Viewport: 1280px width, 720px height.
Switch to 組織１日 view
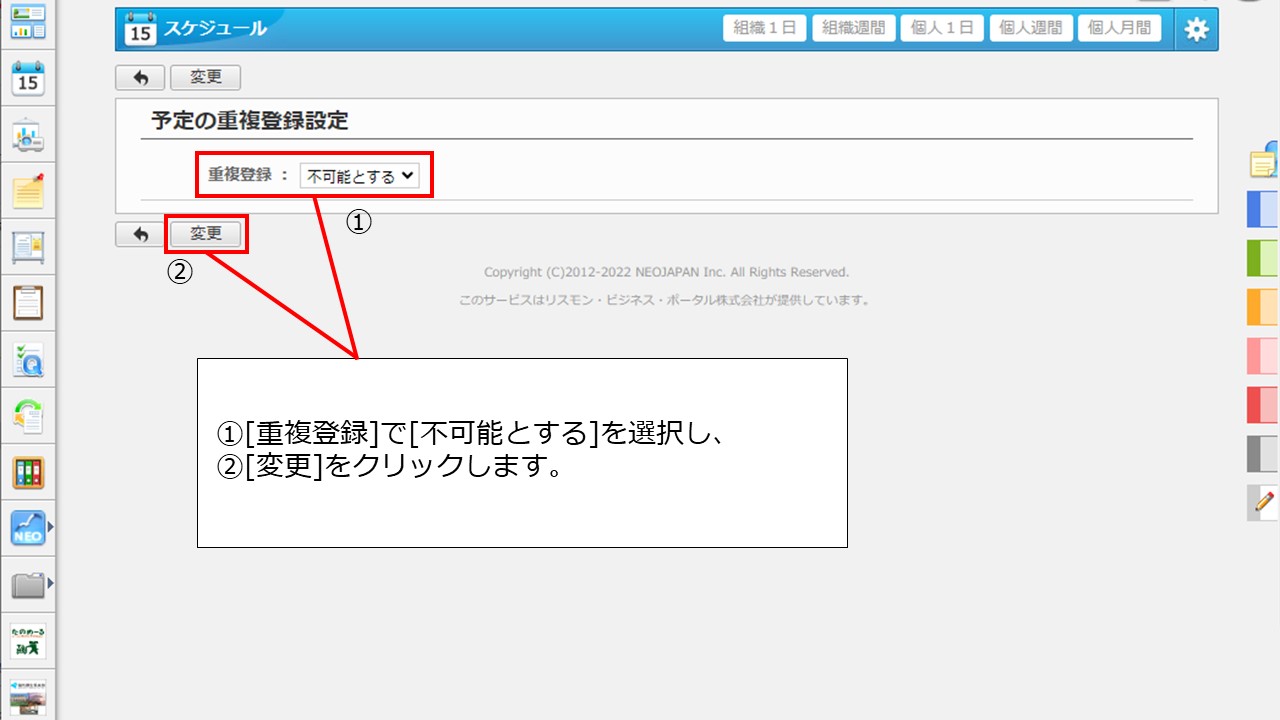pyautogui.click(x=765, y=28)
